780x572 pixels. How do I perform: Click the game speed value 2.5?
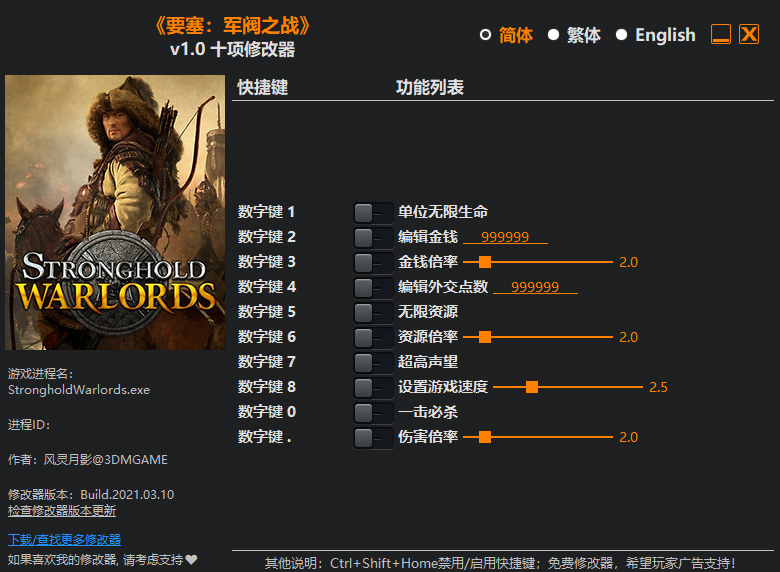tap(658, 387)
